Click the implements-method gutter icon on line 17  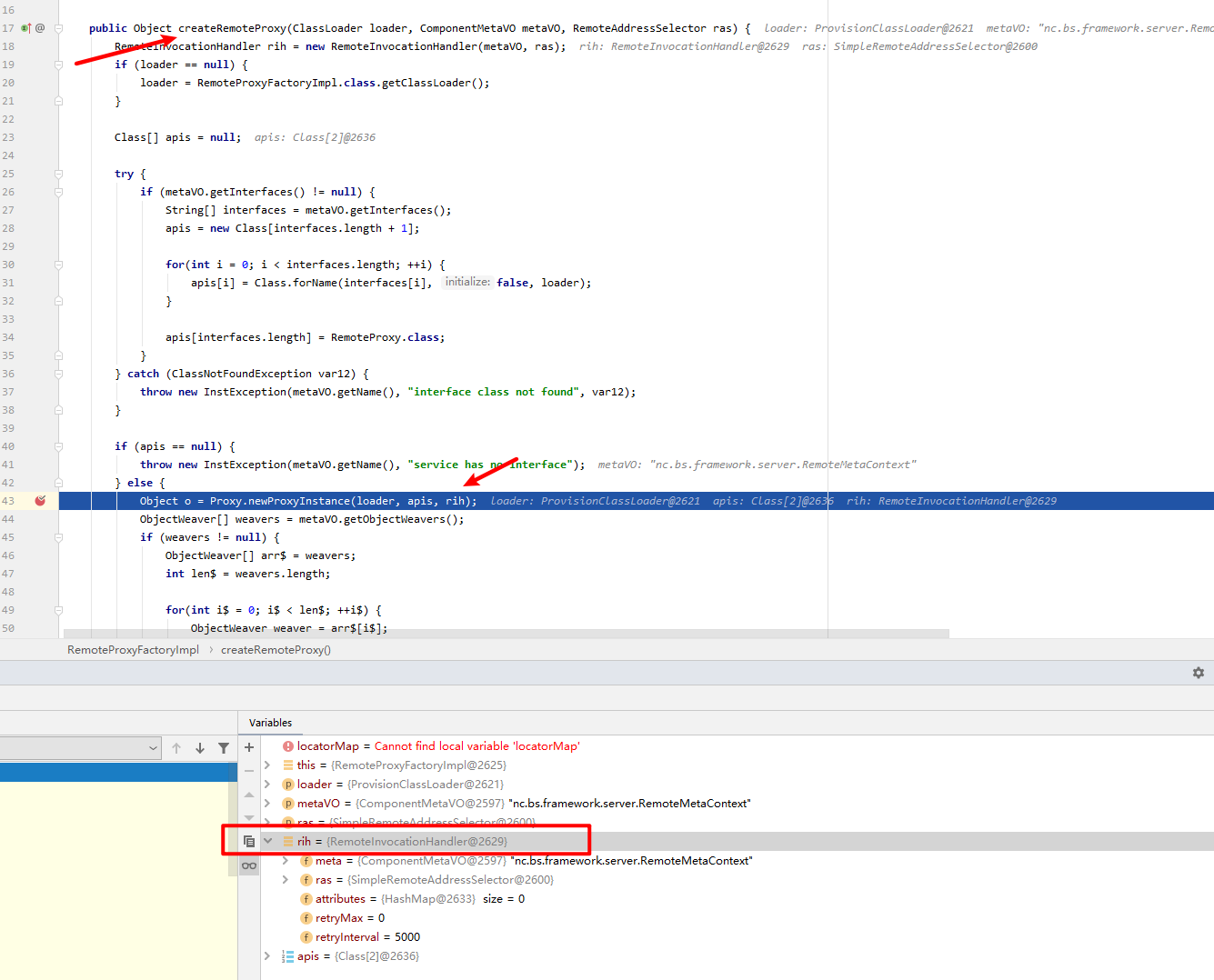[26, 28]
